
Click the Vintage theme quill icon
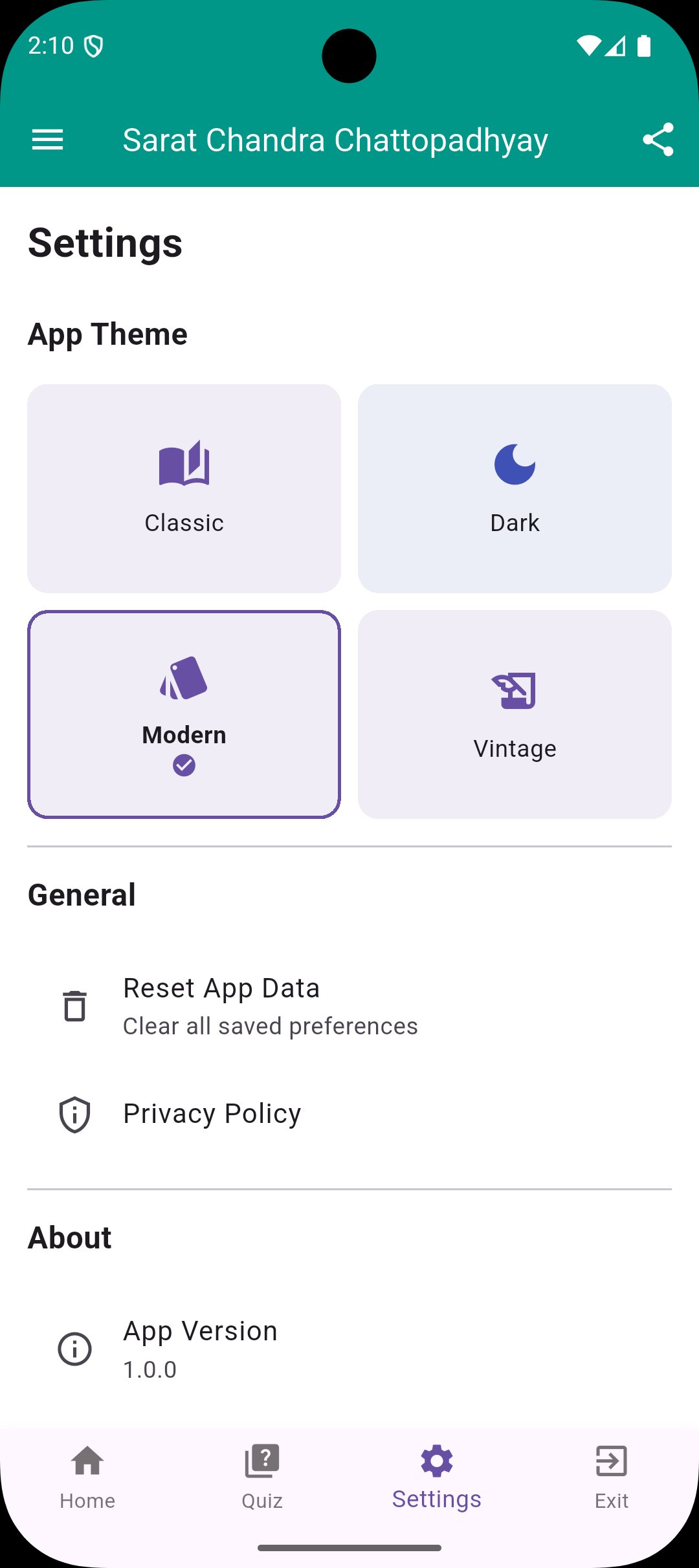point(515,690)
